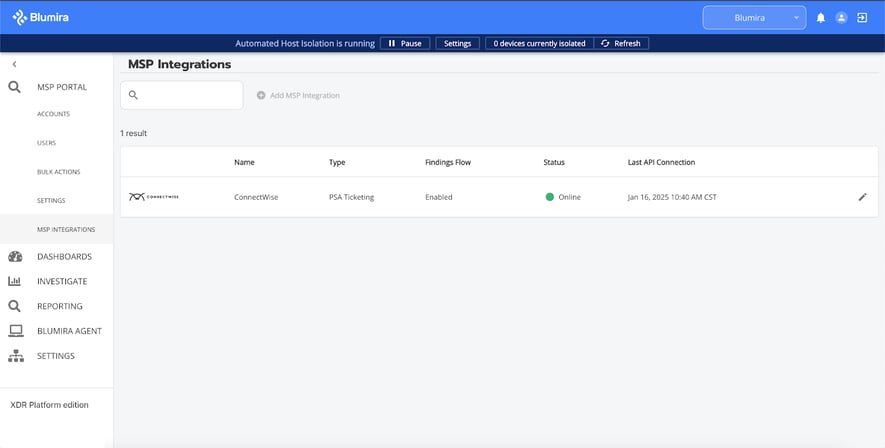Refresh the isolated devices count
This screenshot has height=448, width=885.
621,44
